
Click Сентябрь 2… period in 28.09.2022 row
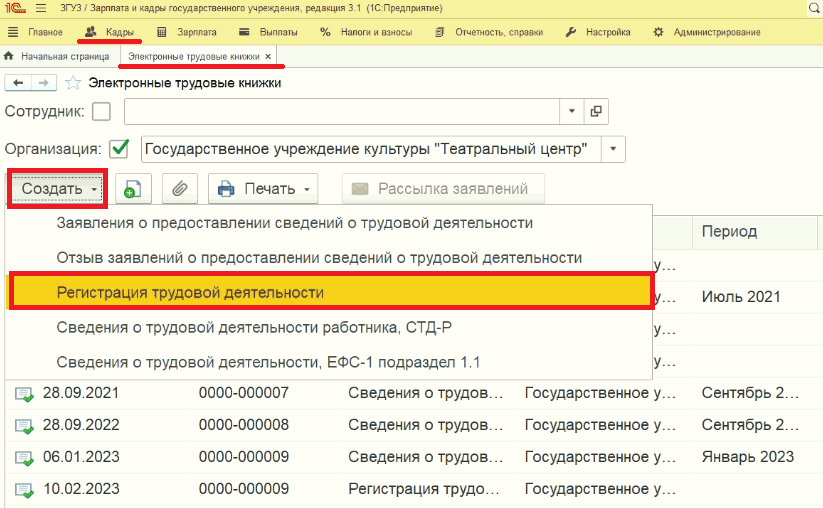click(751, 425)
